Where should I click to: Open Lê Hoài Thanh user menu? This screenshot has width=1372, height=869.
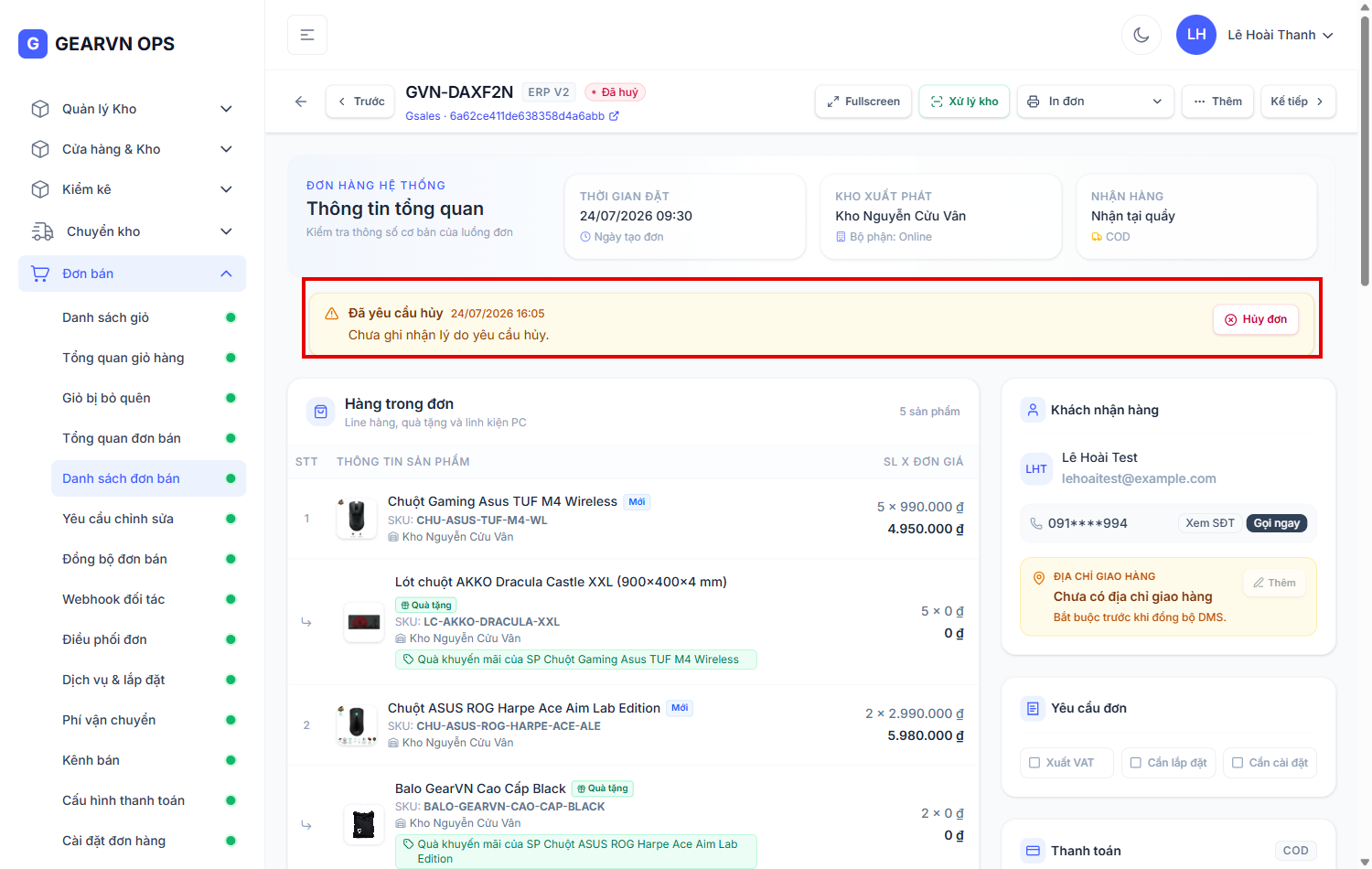[1255, 35]
